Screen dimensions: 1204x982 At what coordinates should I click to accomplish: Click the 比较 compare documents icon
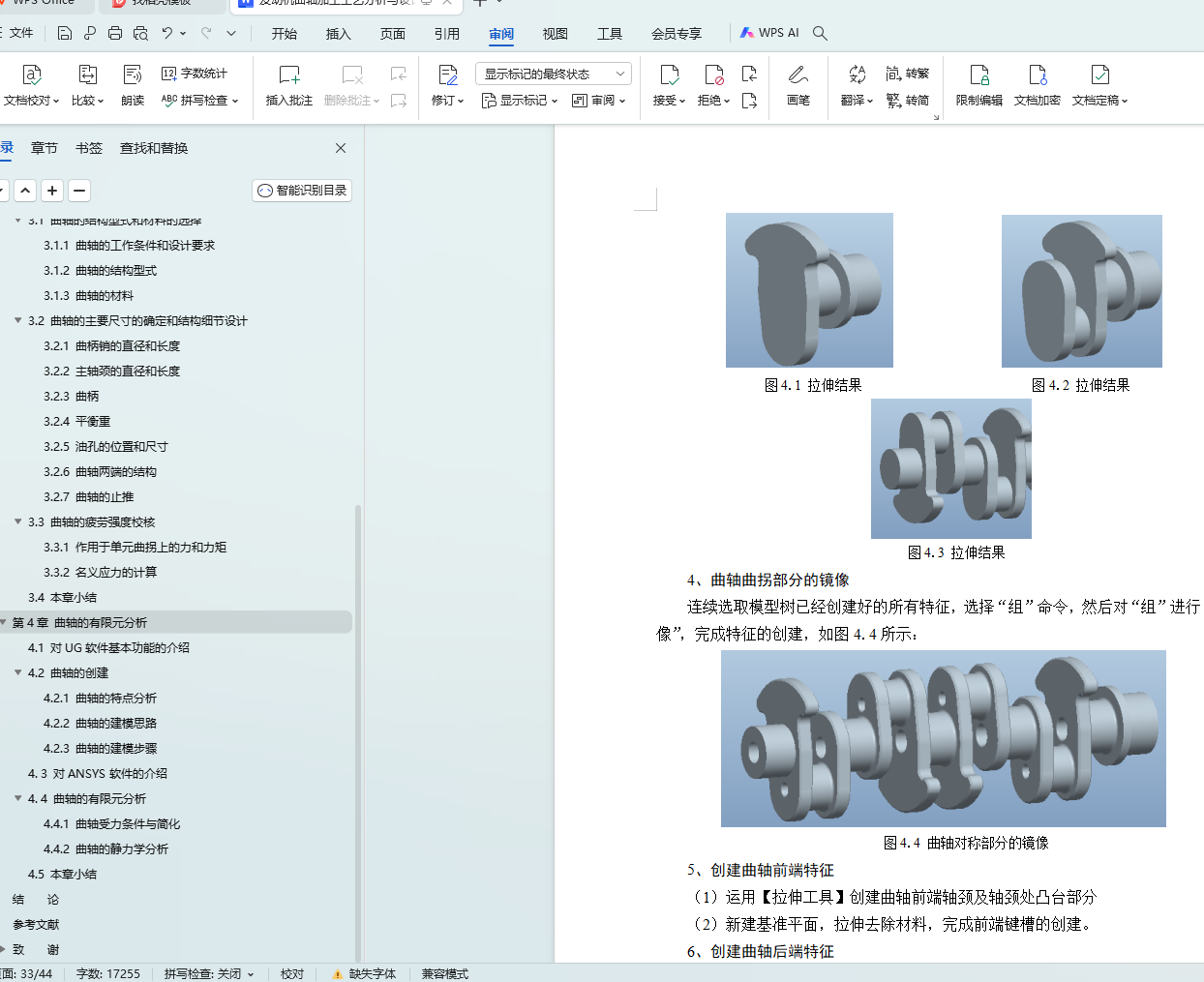click(87, 74)
